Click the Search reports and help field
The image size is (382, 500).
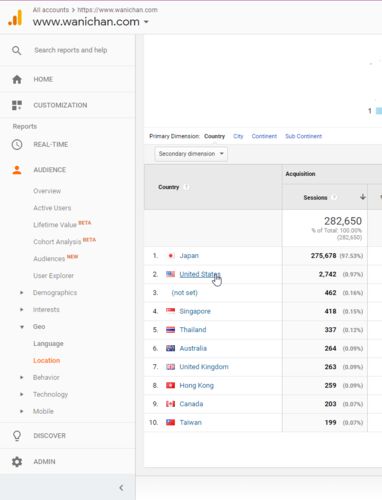point(71,50)
